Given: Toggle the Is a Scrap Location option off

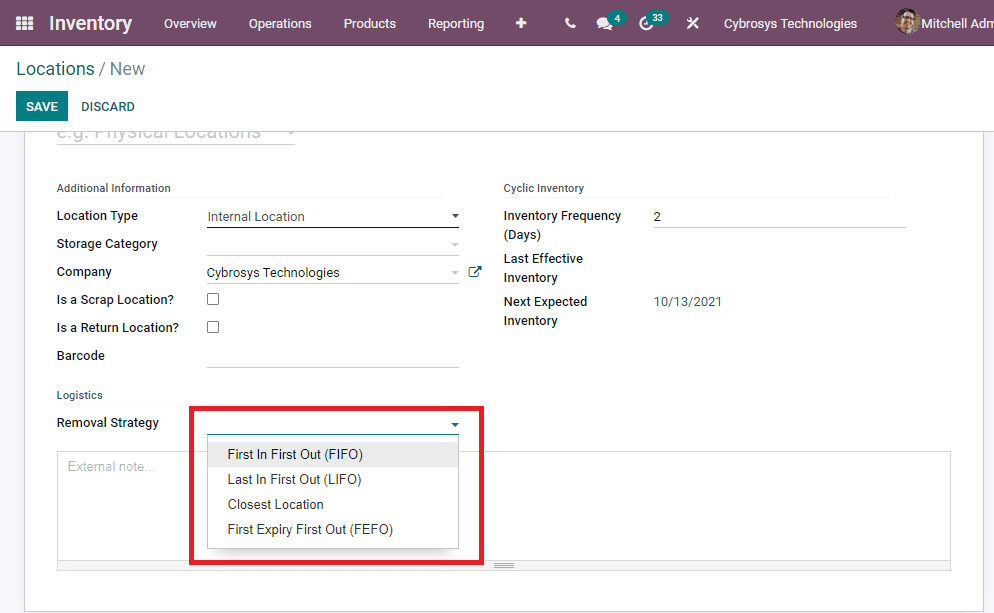Looking at the screenshot, I should coord(213,298).
